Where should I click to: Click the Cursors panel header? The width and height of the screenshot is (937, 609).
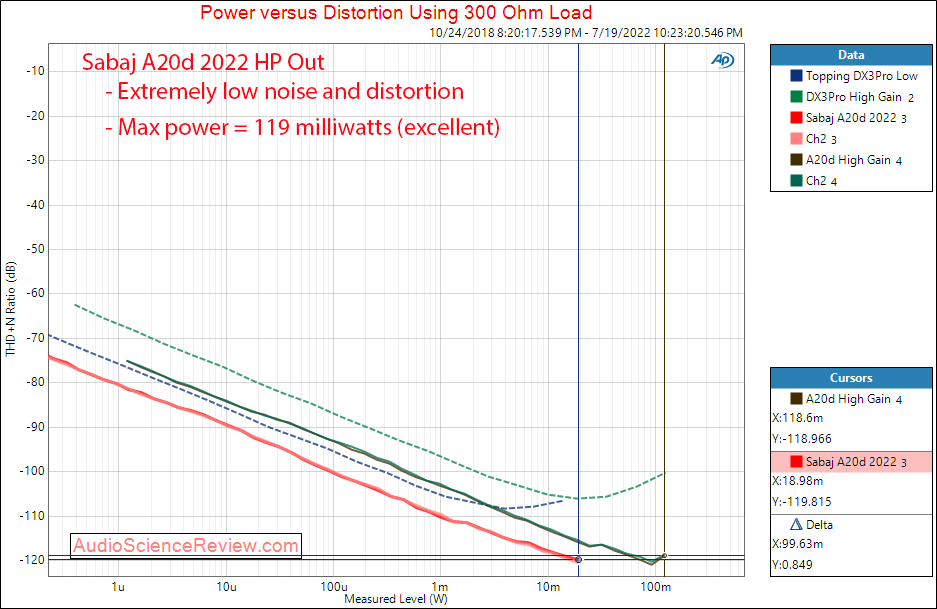pos(851,378)
